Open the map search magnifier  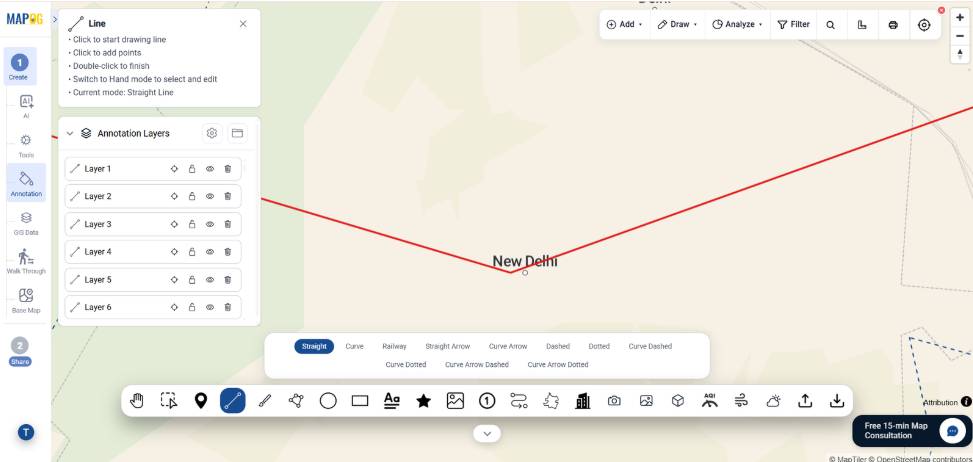(830, 25)
